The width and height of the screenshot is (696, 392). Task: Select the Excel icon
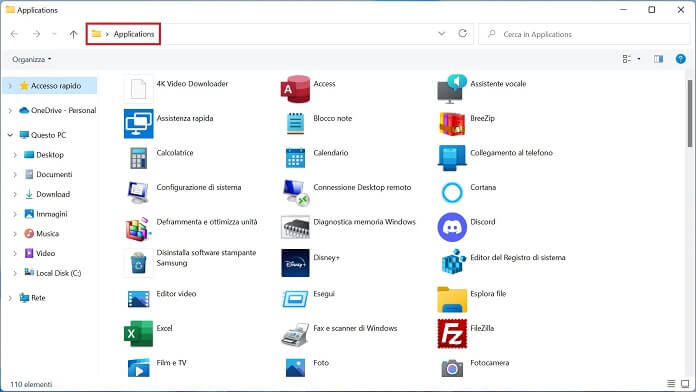pos(138,333)
